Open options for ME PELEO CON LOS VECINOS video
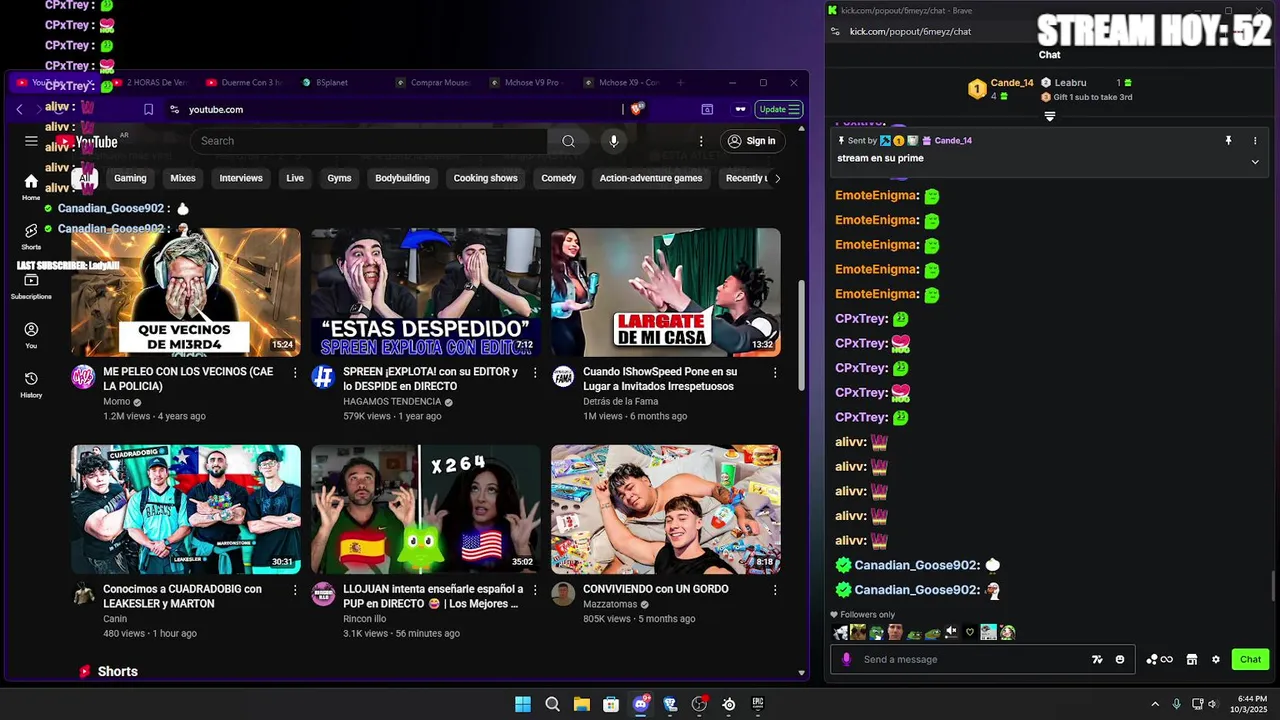 (295, 372)
